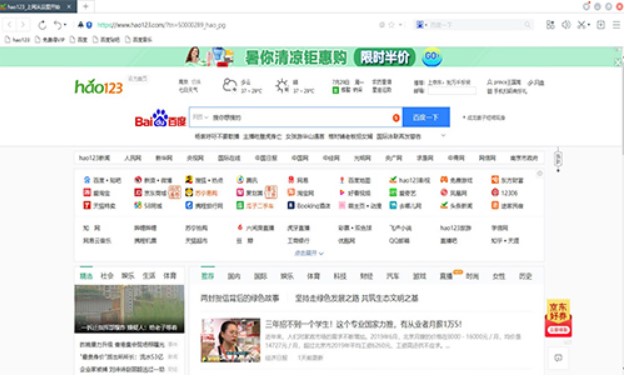Click the feedback icon at page right bottom
627x377 pixels.
558,357
